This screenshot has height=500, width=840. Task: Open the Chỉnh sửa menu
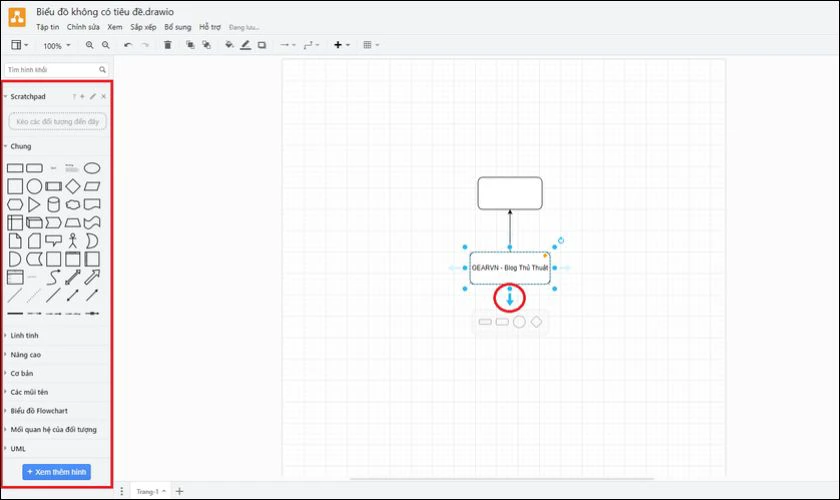coord(83,27)
